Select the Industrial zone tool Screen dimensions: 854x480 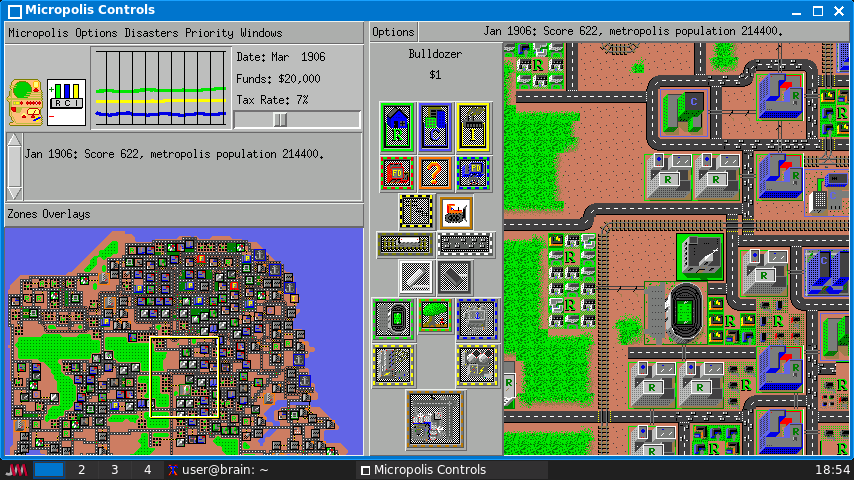coord(473,127)
